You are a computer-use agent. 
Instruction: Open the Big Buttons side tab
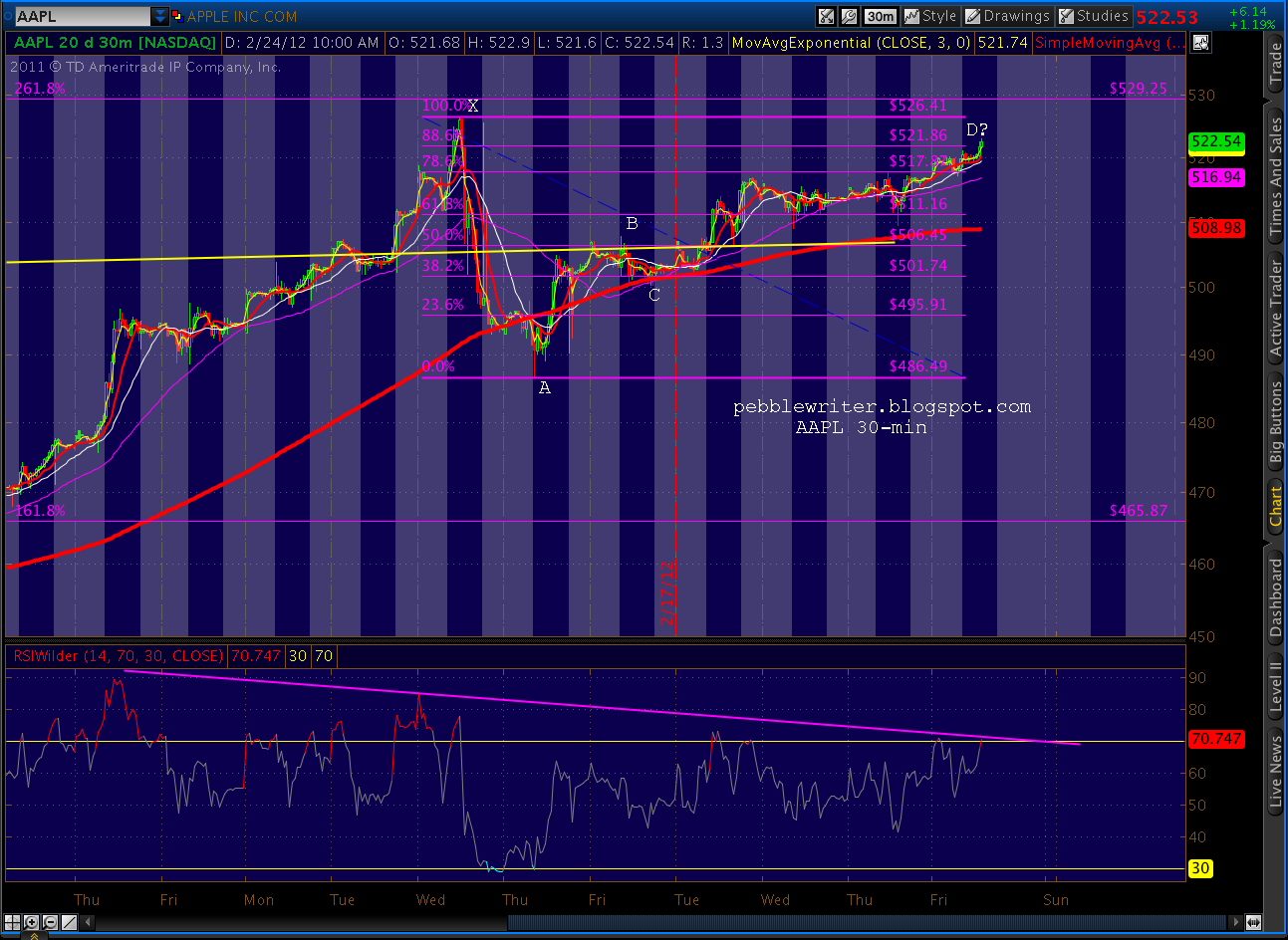click(1275, 423)
